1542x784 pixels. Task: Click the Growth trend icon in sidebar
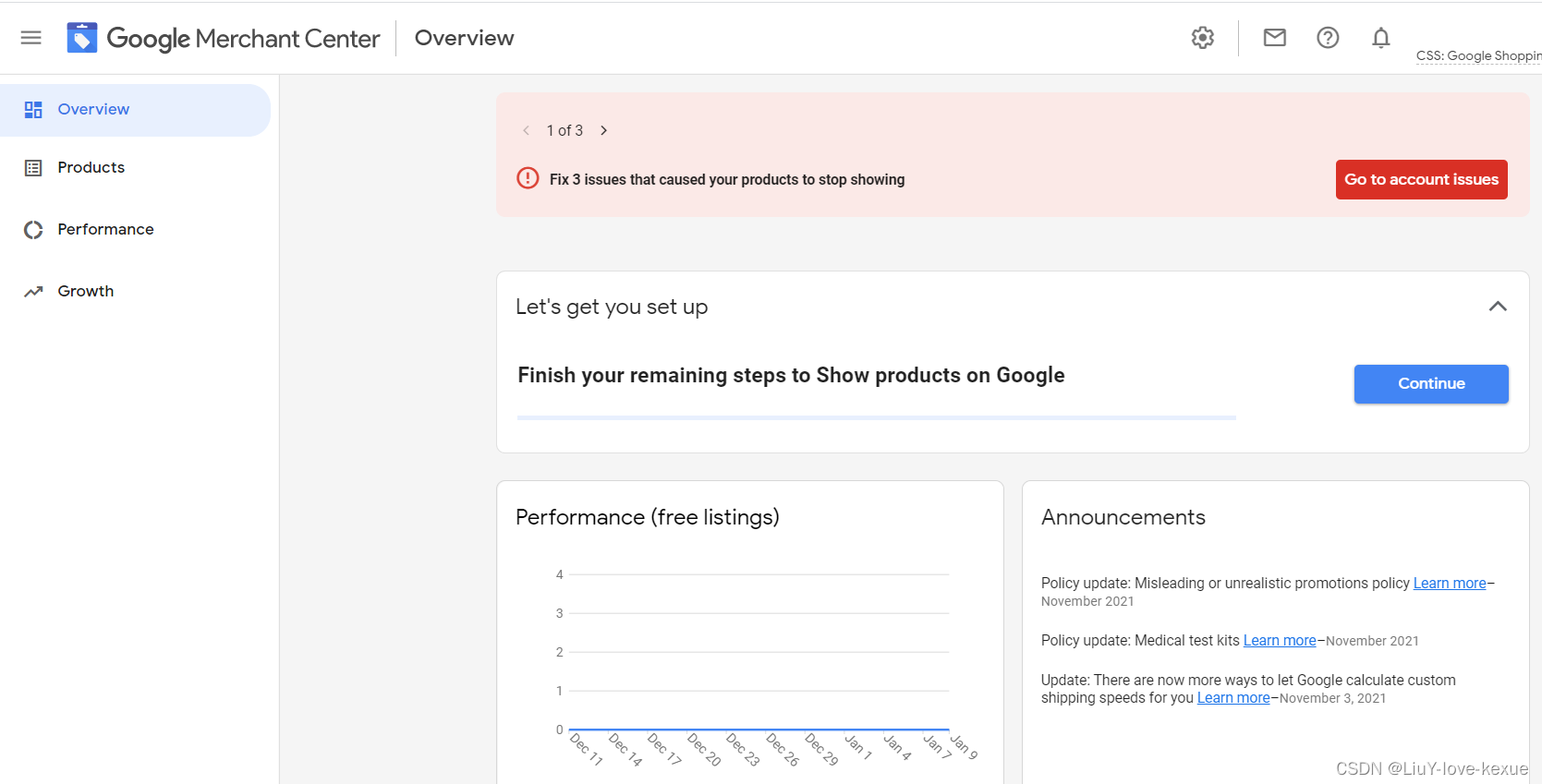33,292
